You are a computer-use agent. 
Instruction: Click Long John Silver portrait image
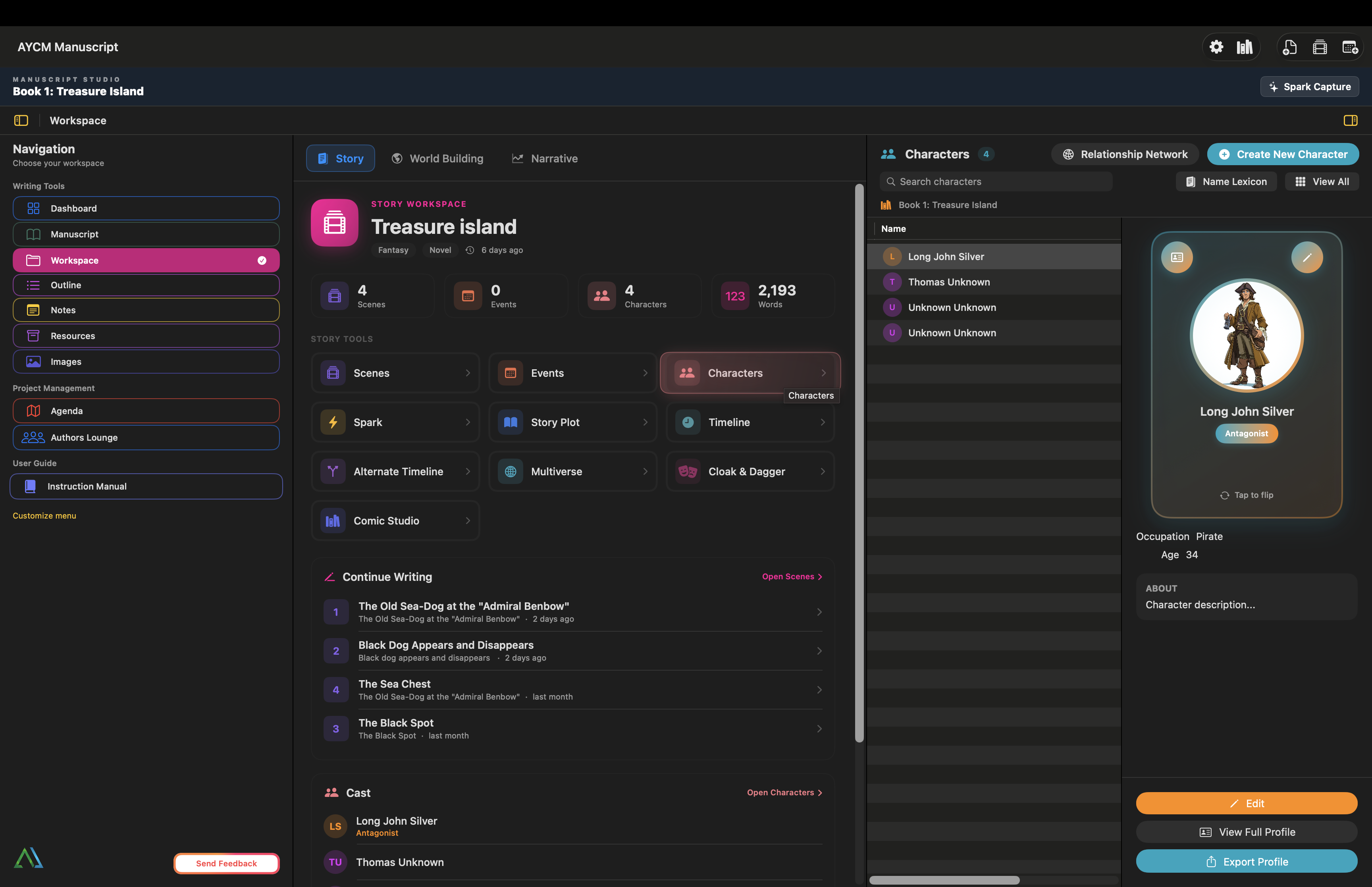click(1247, 335)
